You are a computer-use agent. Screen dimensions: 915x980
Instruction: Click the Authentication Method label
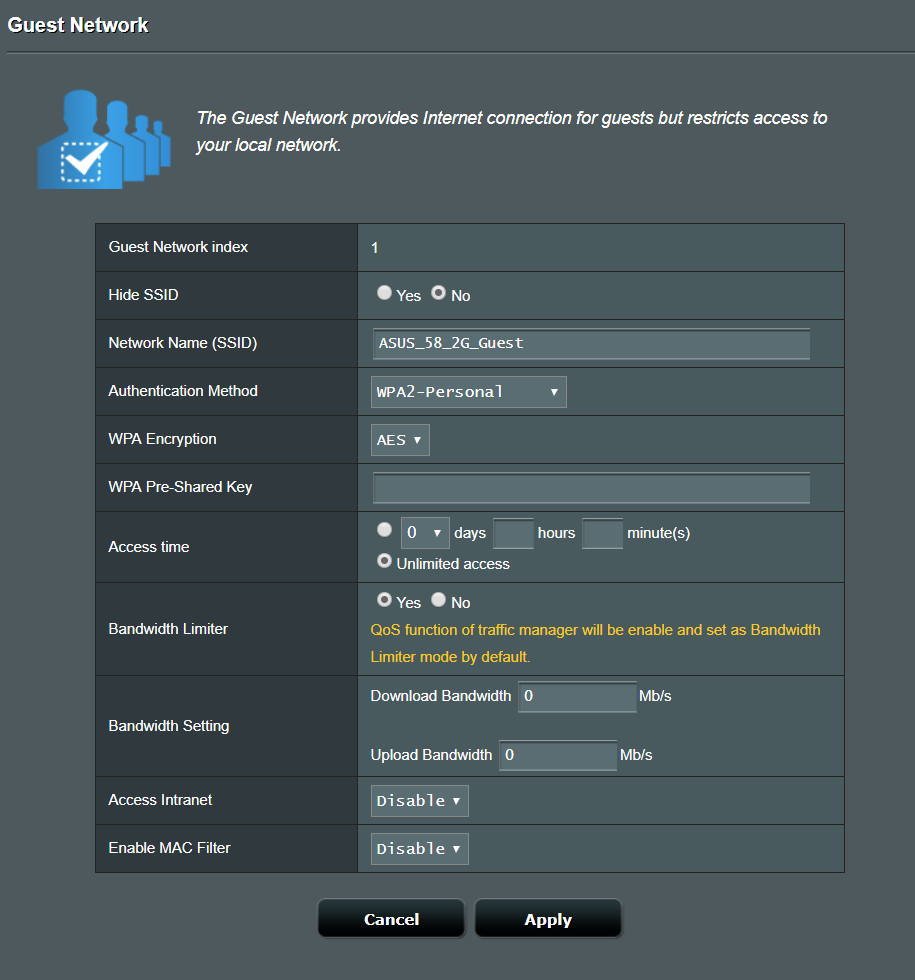[182, 391]
